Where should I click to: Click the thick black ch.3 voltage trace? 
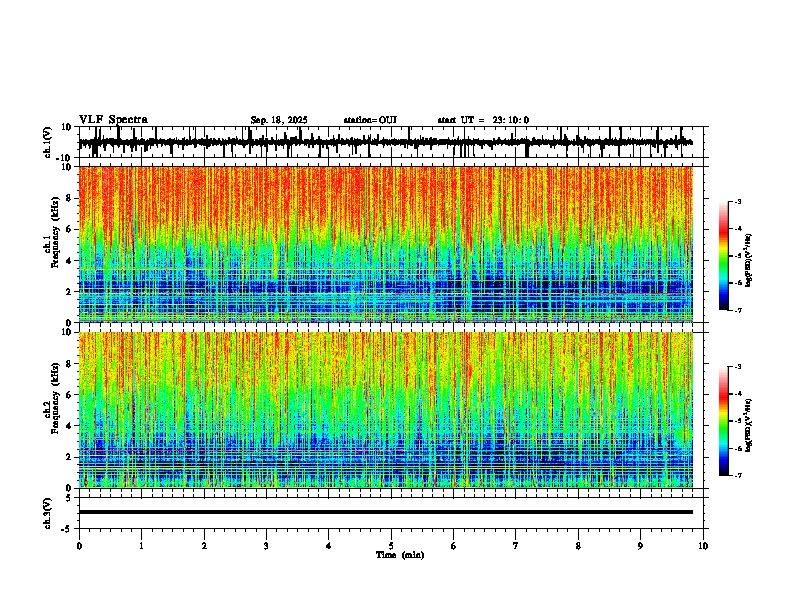pos(386,512)
